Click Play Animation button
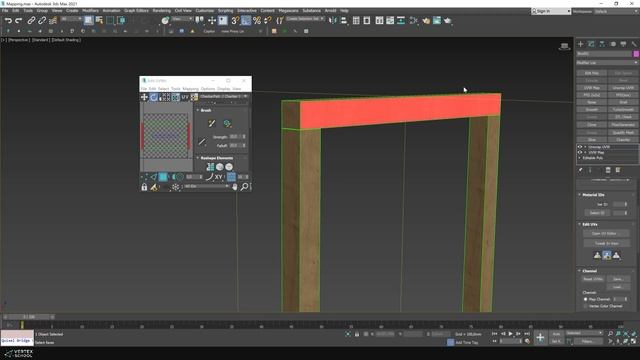 tap(511, 334)
